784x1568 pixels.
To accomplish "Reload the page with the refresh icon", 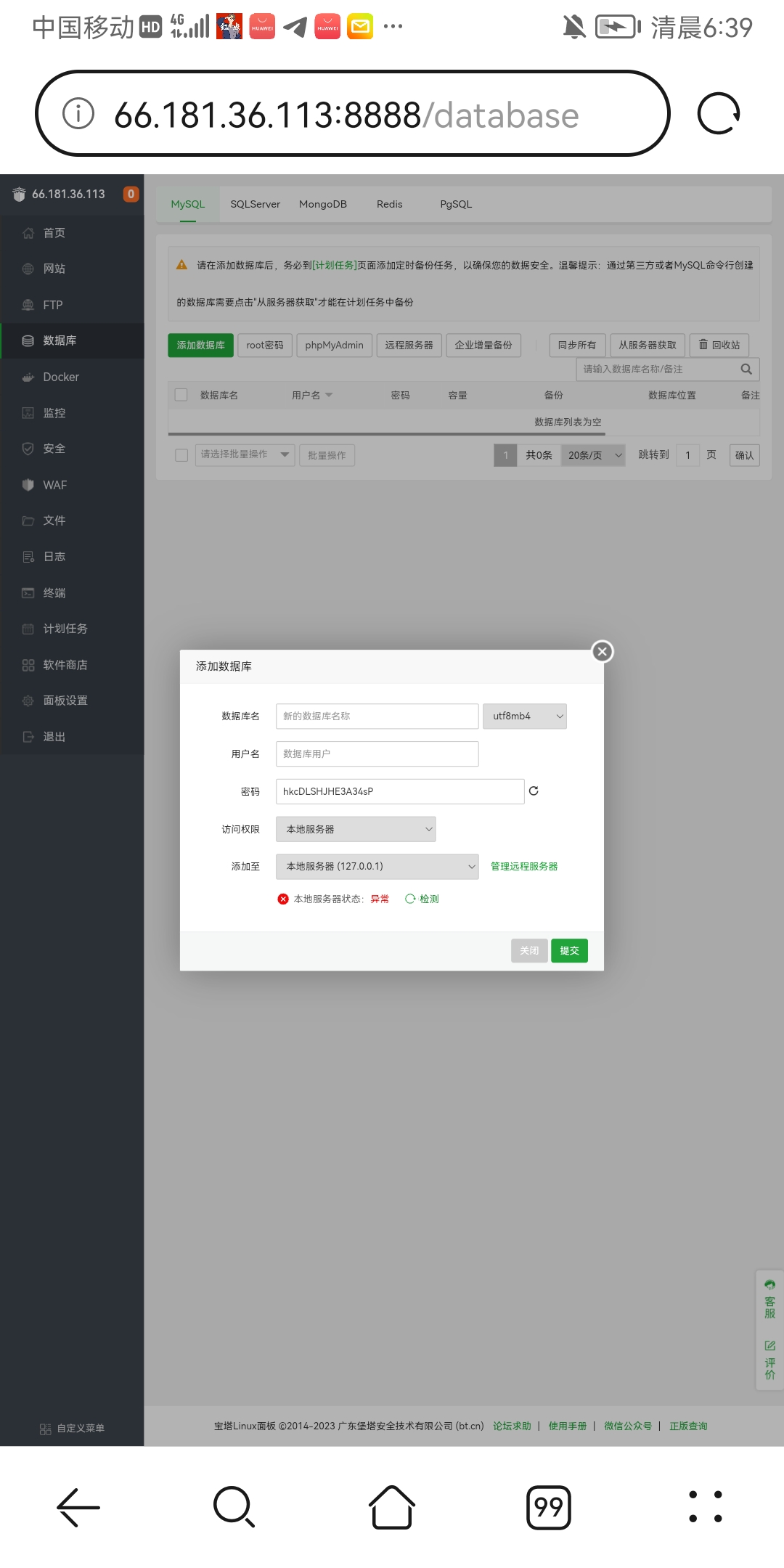I will pyautogui.click(x=718, y=114).
